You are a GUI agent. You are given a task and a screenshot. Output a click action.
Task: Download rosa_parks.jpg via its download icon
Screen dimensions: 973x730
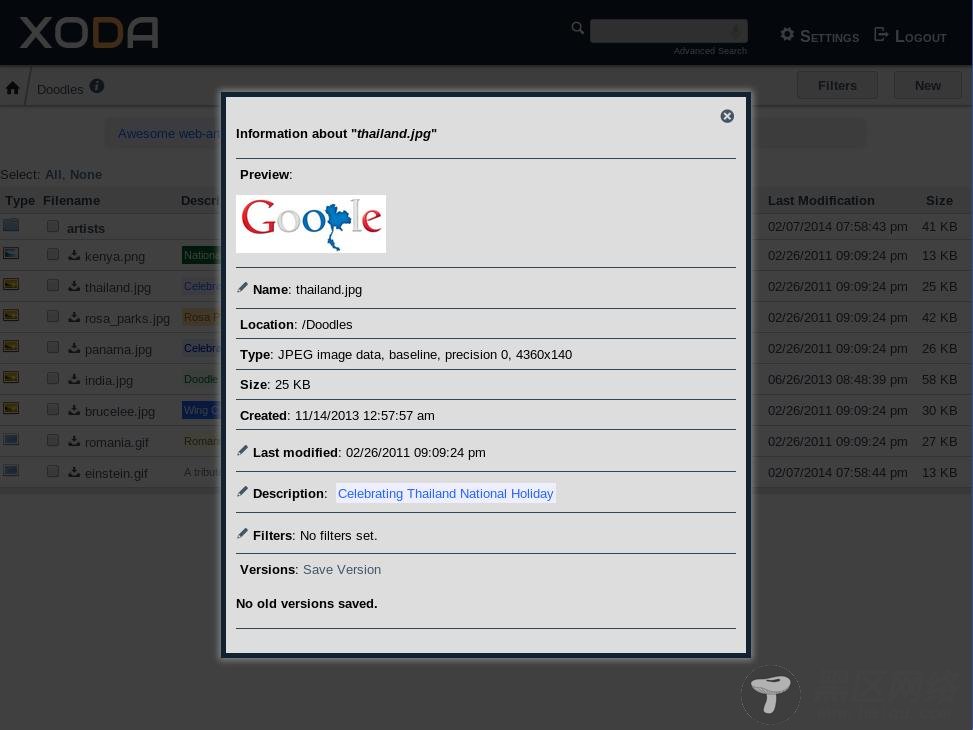click(74, 317)
